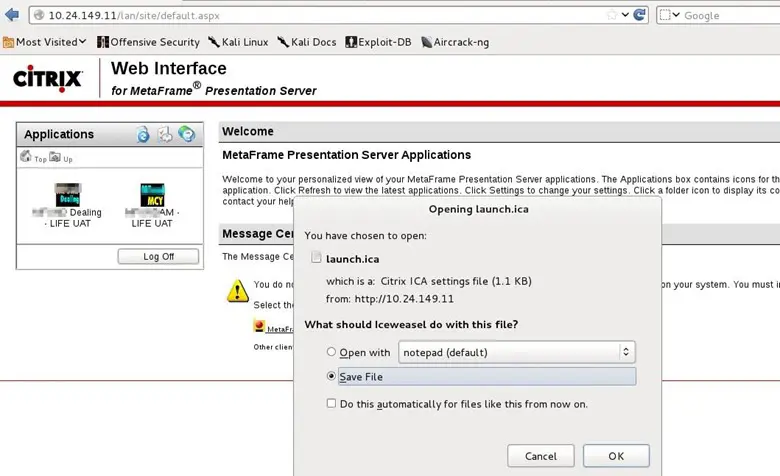Click the Help icon in Applications panel
The height and width of the screenshot is (476, 780).
pos(186,134)
